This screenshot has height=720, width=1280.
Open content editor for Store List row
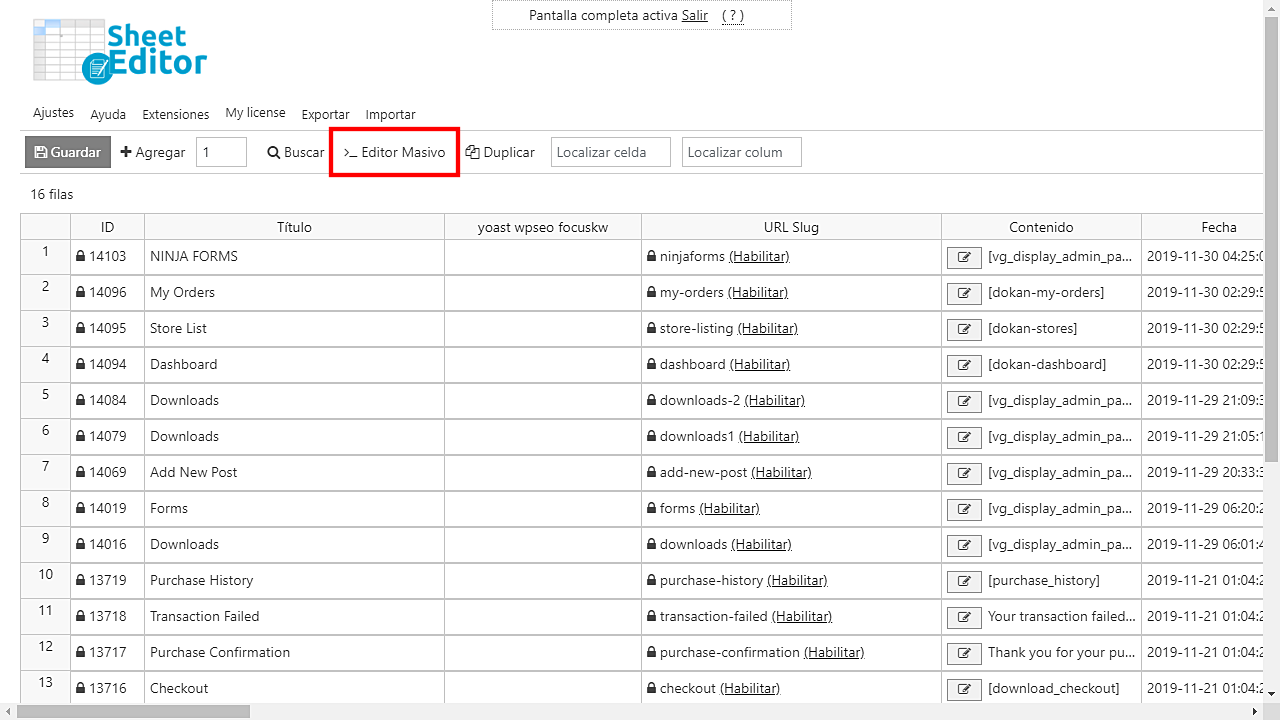[x=964, y=329]
